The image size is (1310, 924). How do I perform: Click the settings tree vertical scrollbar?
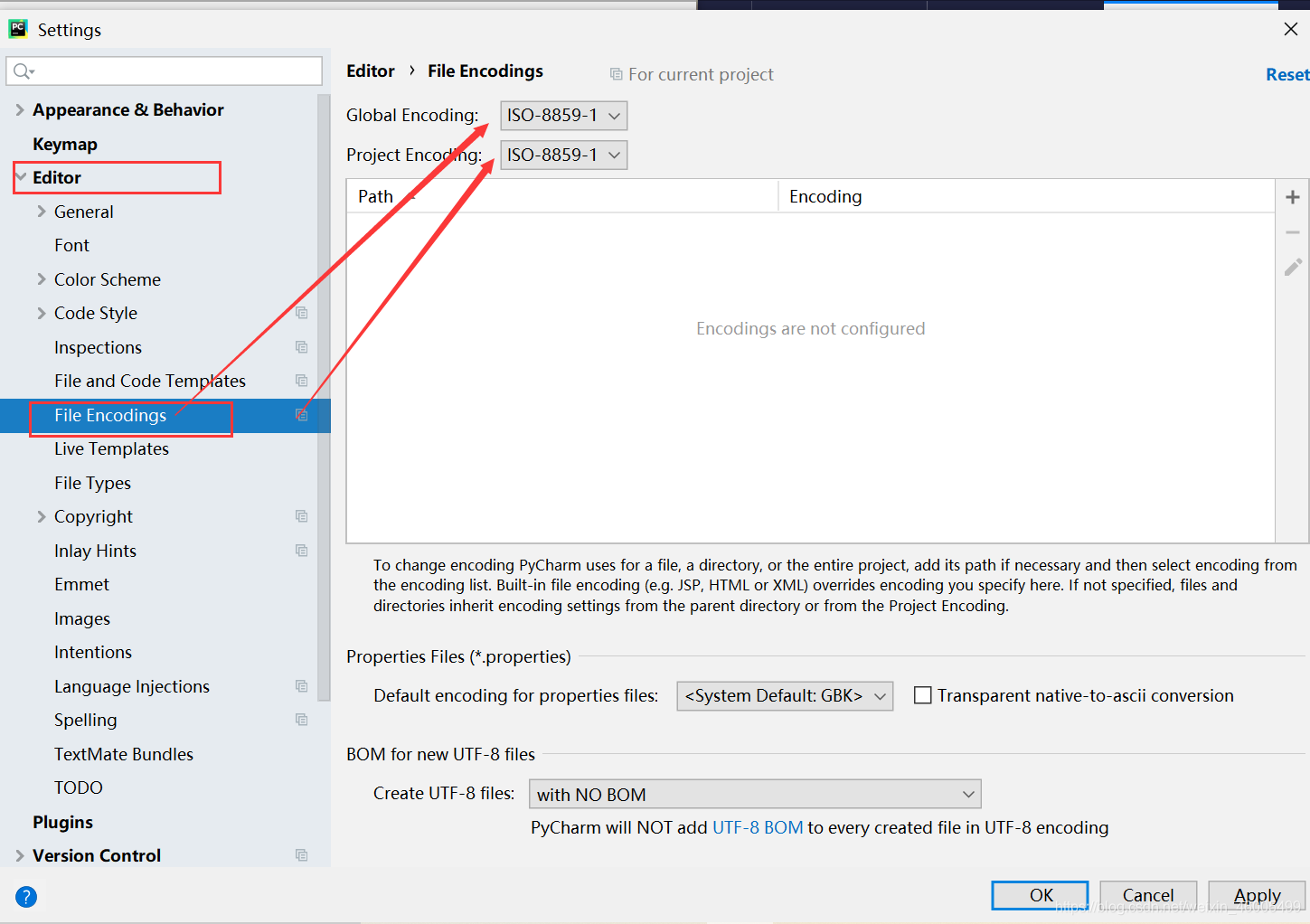[324, 398]
